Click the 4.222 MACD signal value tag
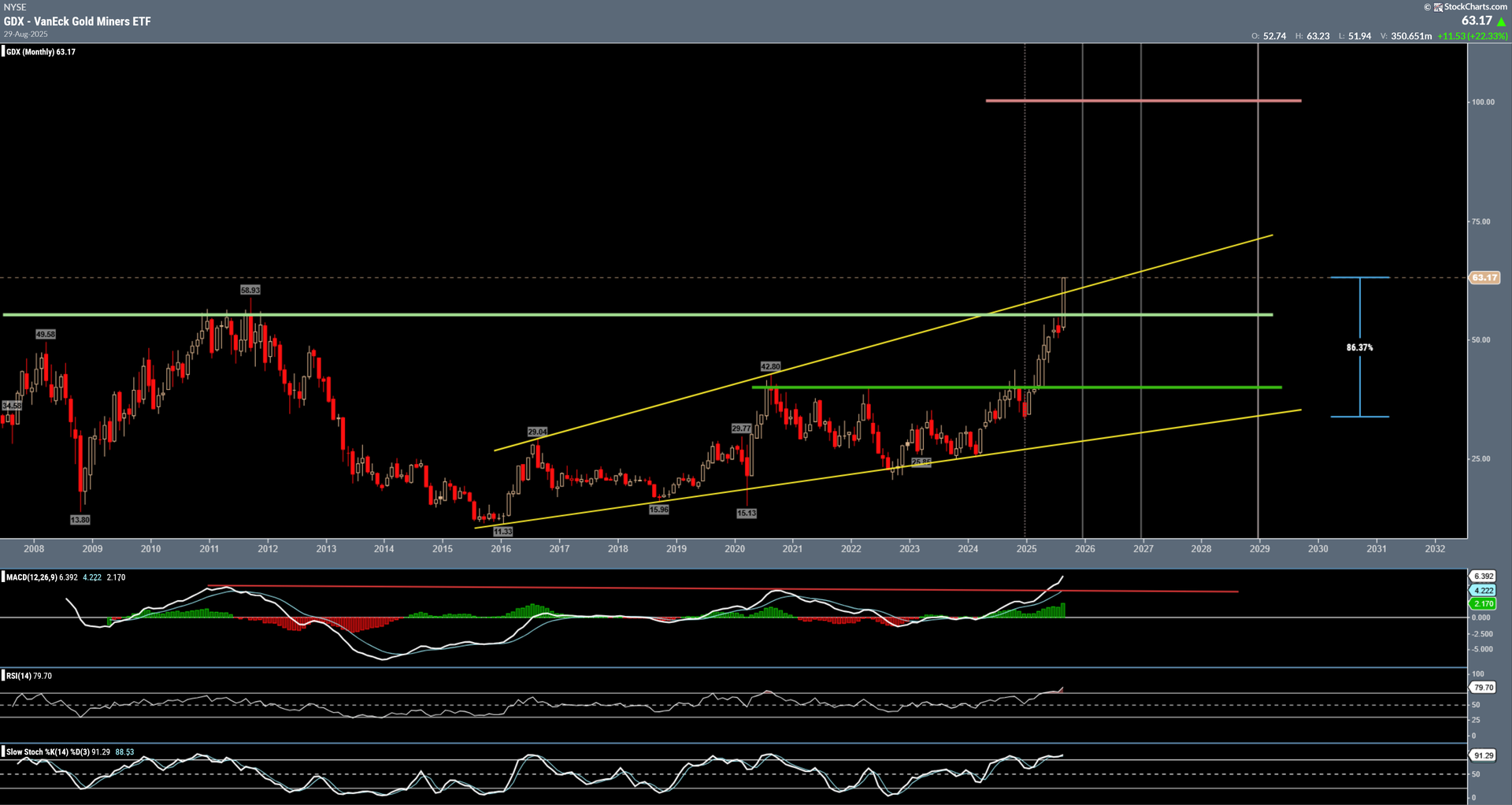 click(x=1483, y=590)
